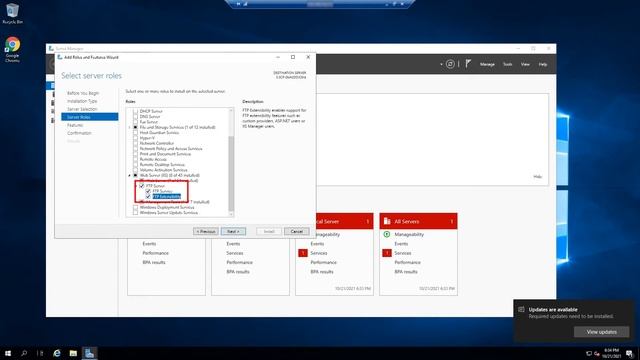This screenshot has width=640, height=360.
Task: Uncheck the FTP Service checkbox
Action: [x=148, y=191]
